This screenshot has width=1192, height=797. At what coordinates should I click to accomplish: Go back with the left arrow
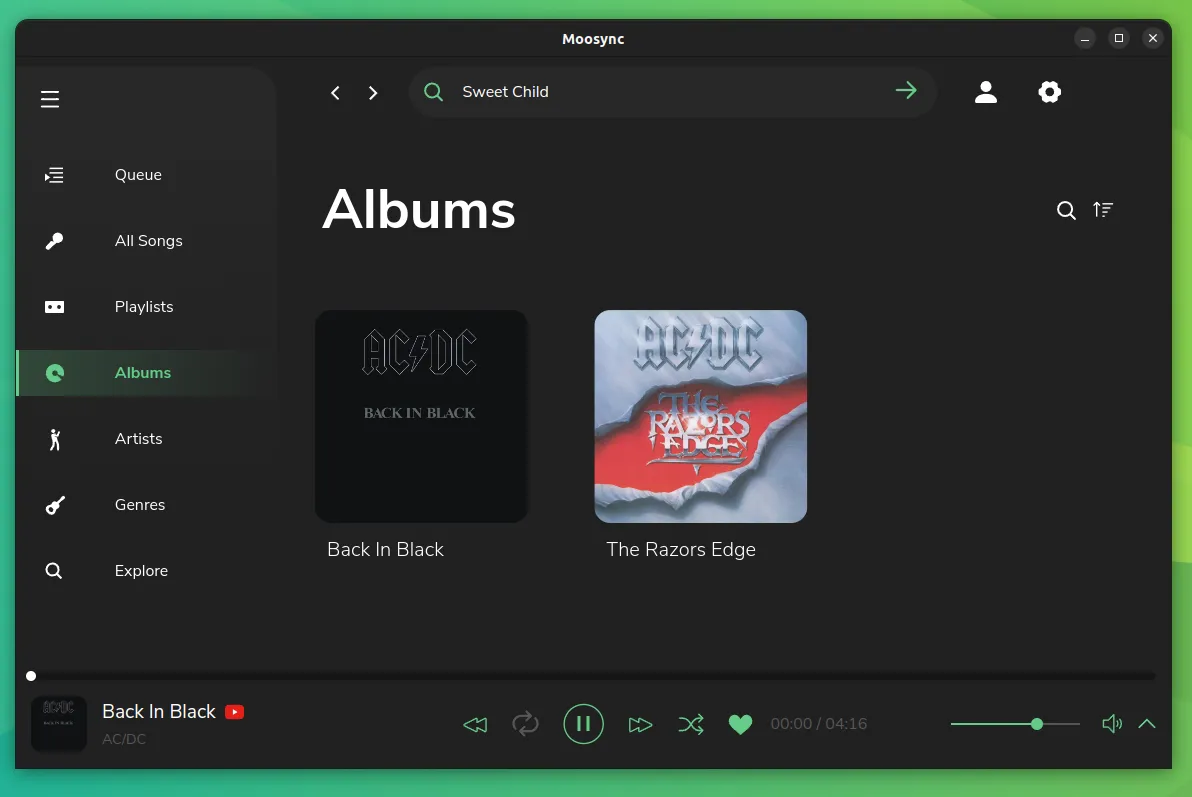click(x=335, y=93)
